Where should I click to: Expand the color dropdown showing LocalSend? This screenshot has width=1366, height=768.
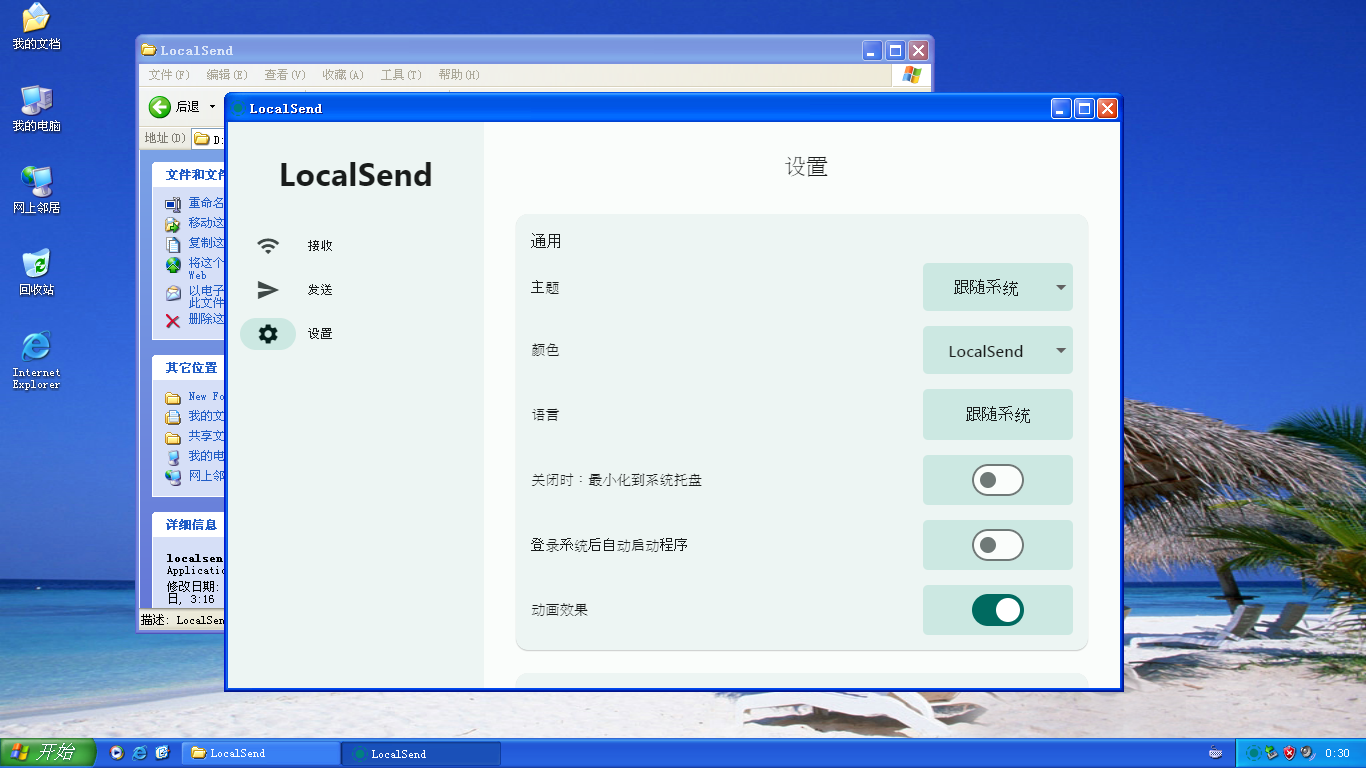pyautogui.click(x=997, y=351)
